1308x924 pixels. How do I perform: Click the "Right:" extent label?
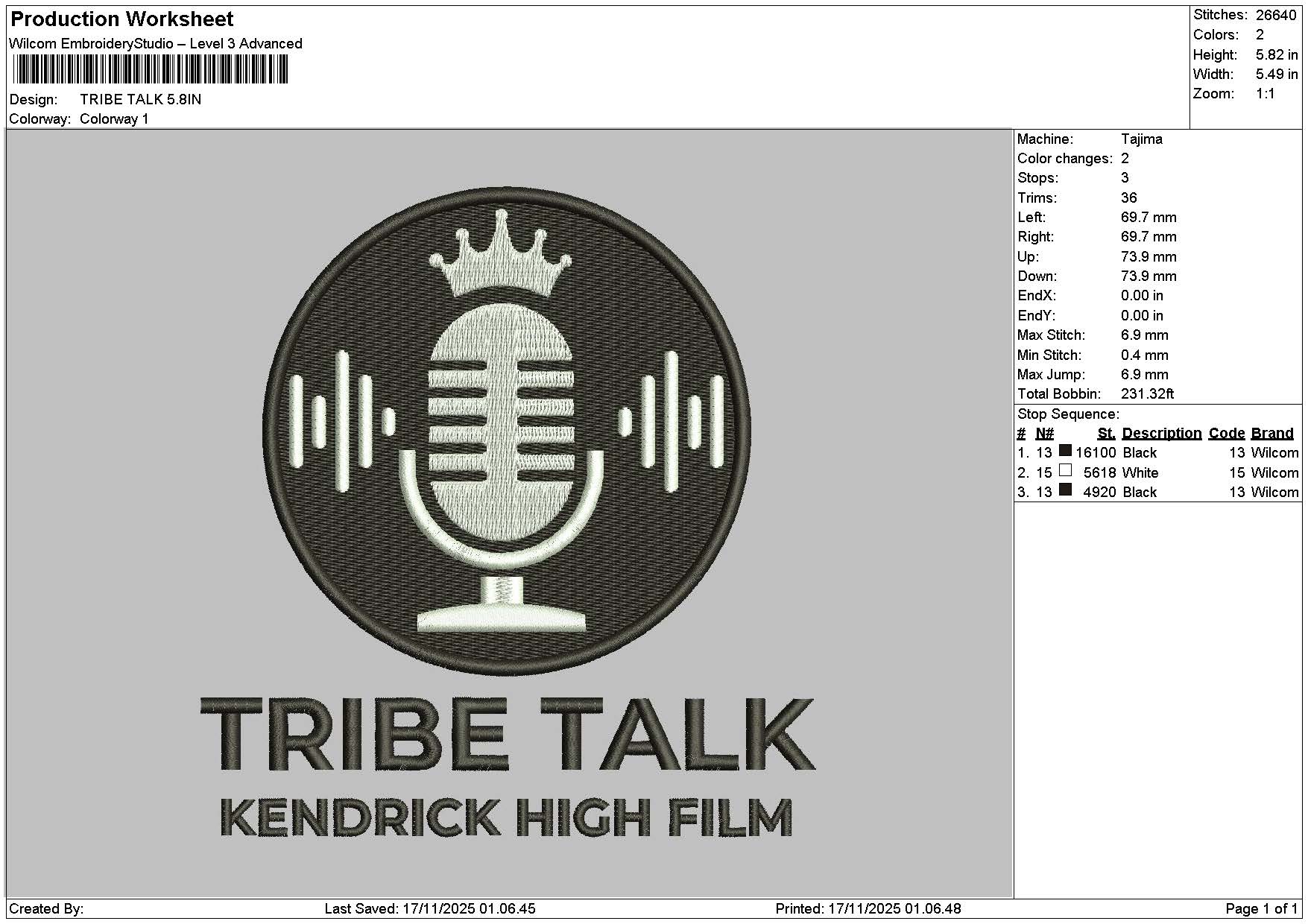(1036, 236)
